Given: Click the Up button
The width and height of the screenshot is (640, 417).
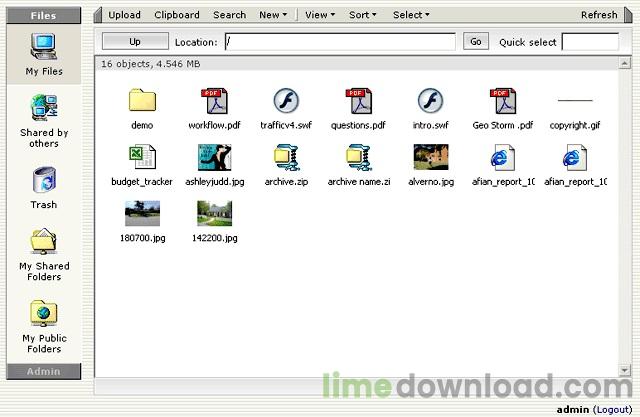Looking at the screenshot, I should pyautogui.click(x=135, y=41).
